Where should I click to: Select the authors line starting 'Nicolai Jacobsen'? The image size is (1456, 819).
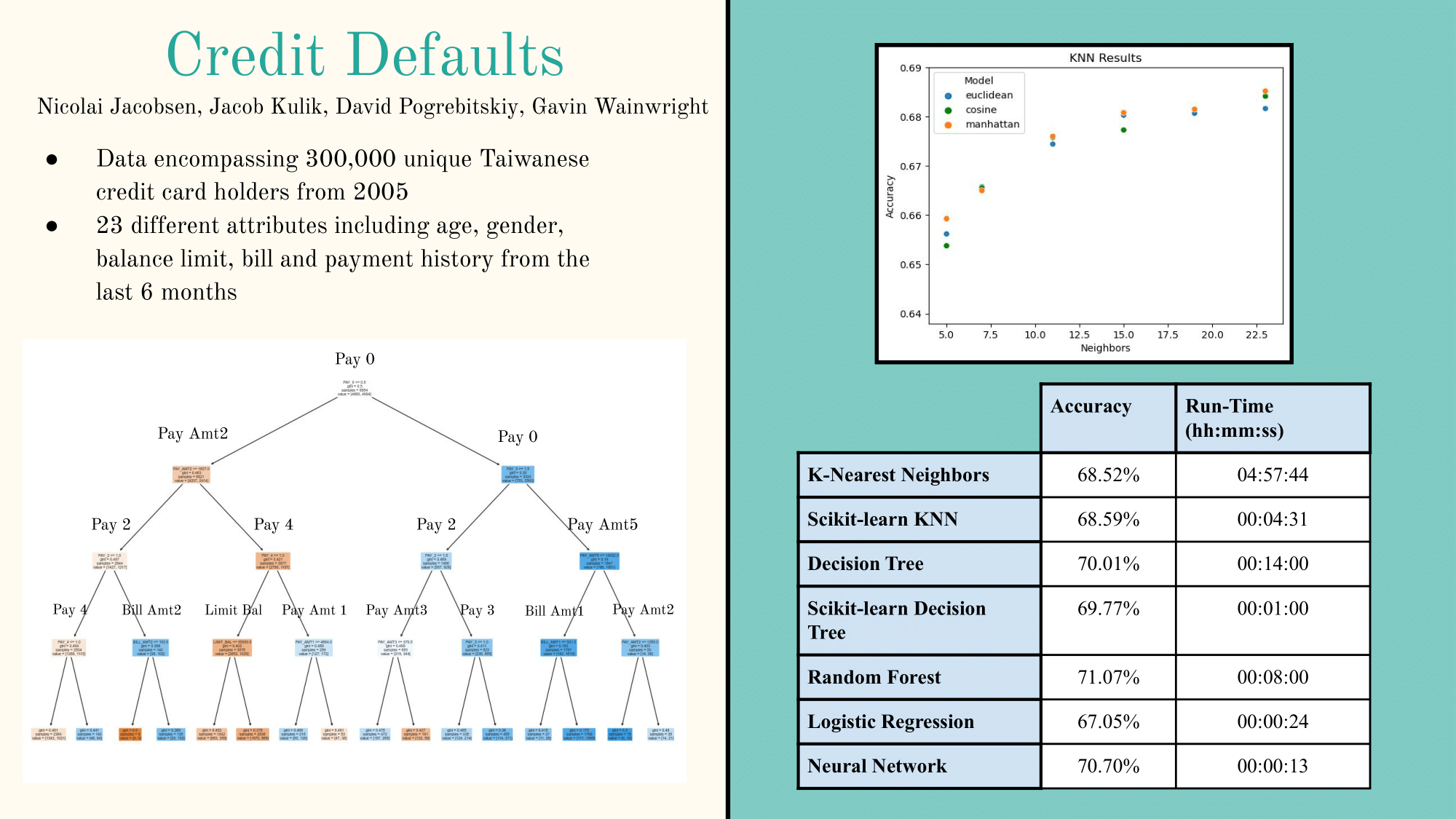pos(373,107)
